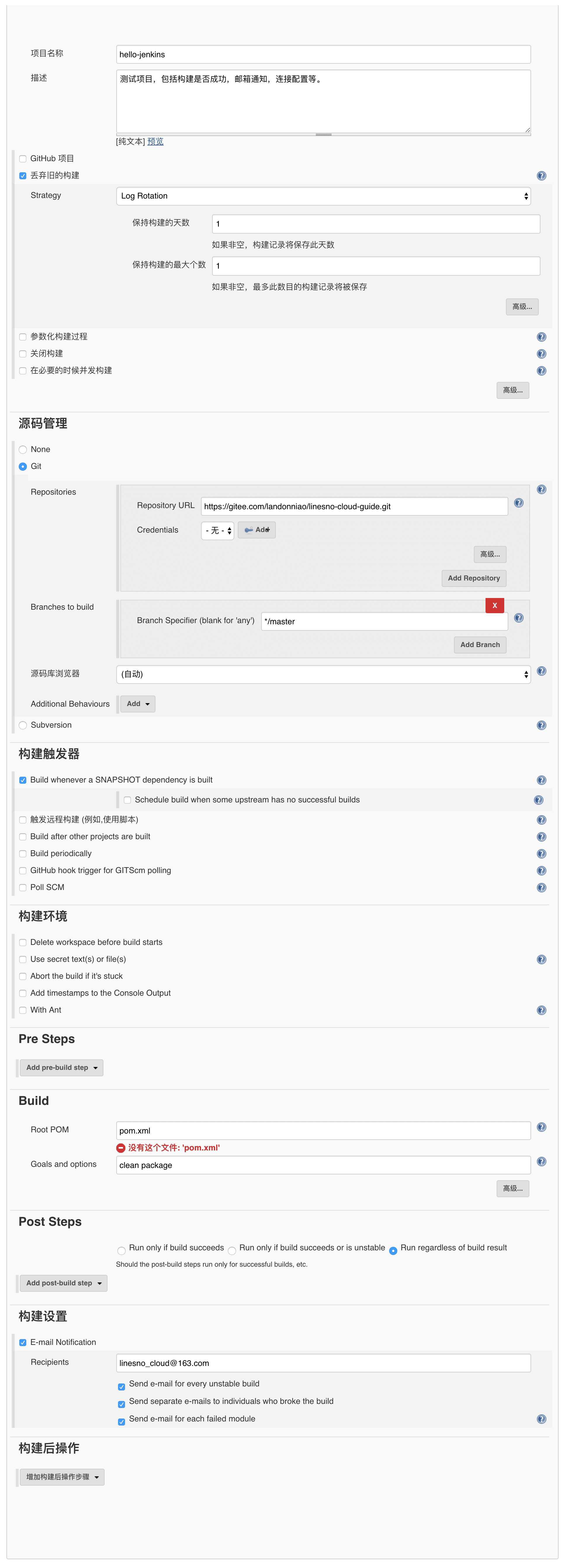This screenshot has width=565, height=1568.
Task: Click help icon next to Branch Specifier
Action: click(518, 618)
